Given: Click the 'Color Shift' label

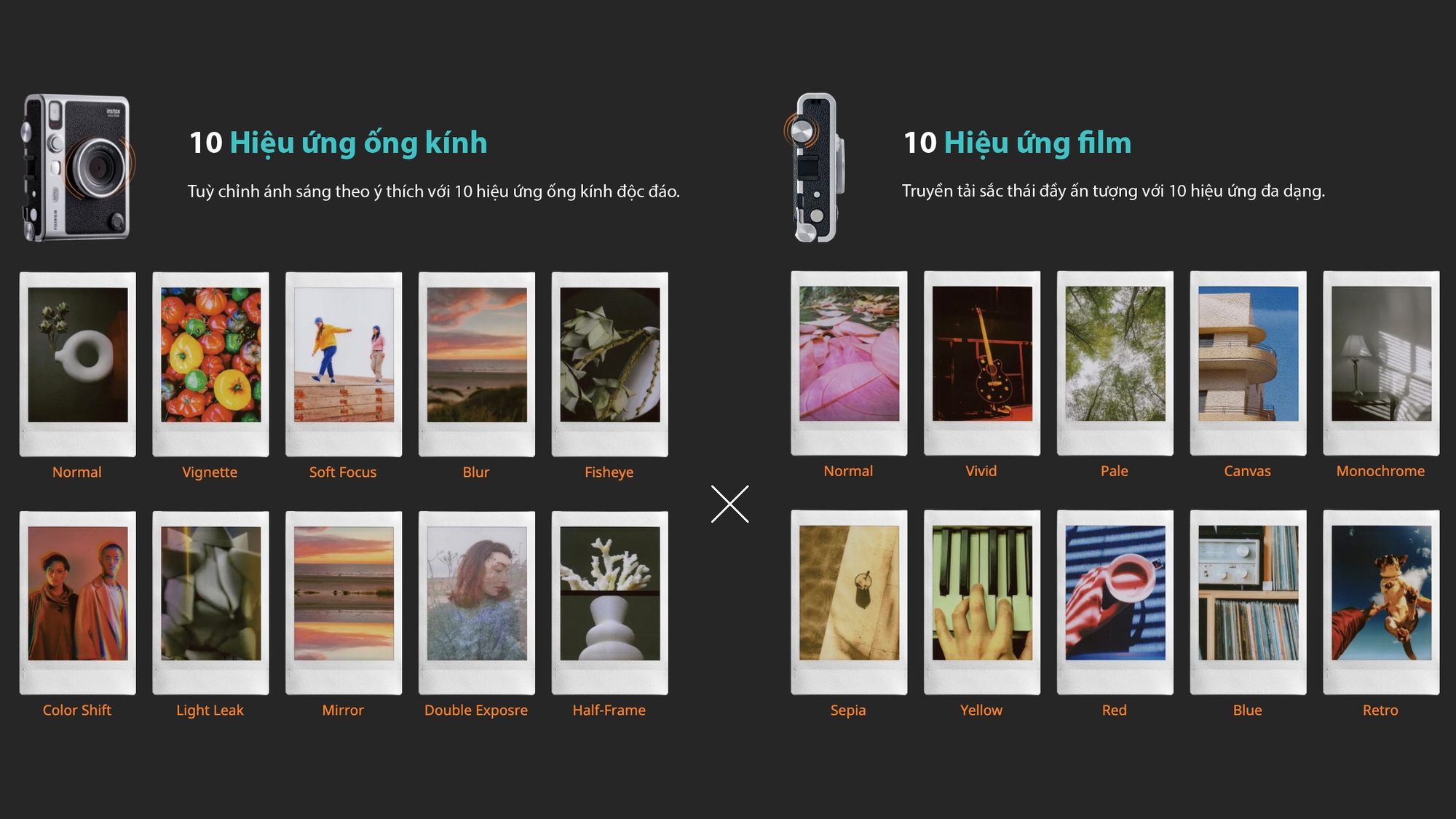Looking at the screenshot, I should coord(77,710).
